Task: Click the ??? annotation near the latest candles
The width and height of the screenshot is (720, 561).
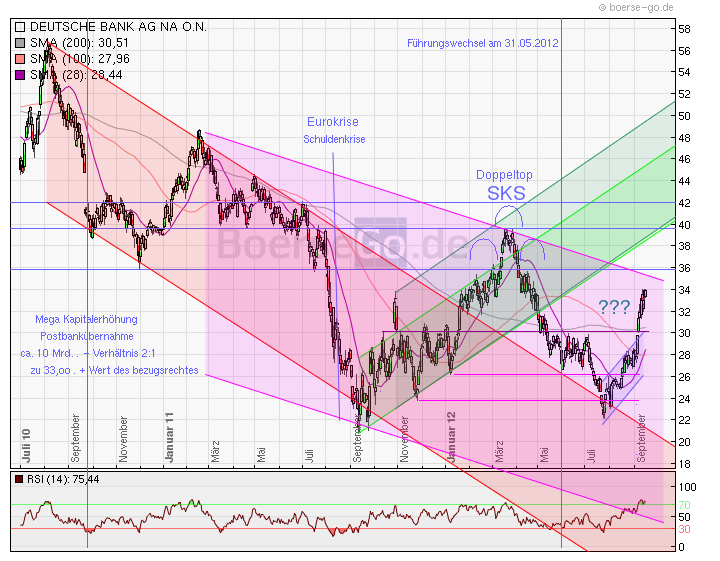Action: point(614,307)
